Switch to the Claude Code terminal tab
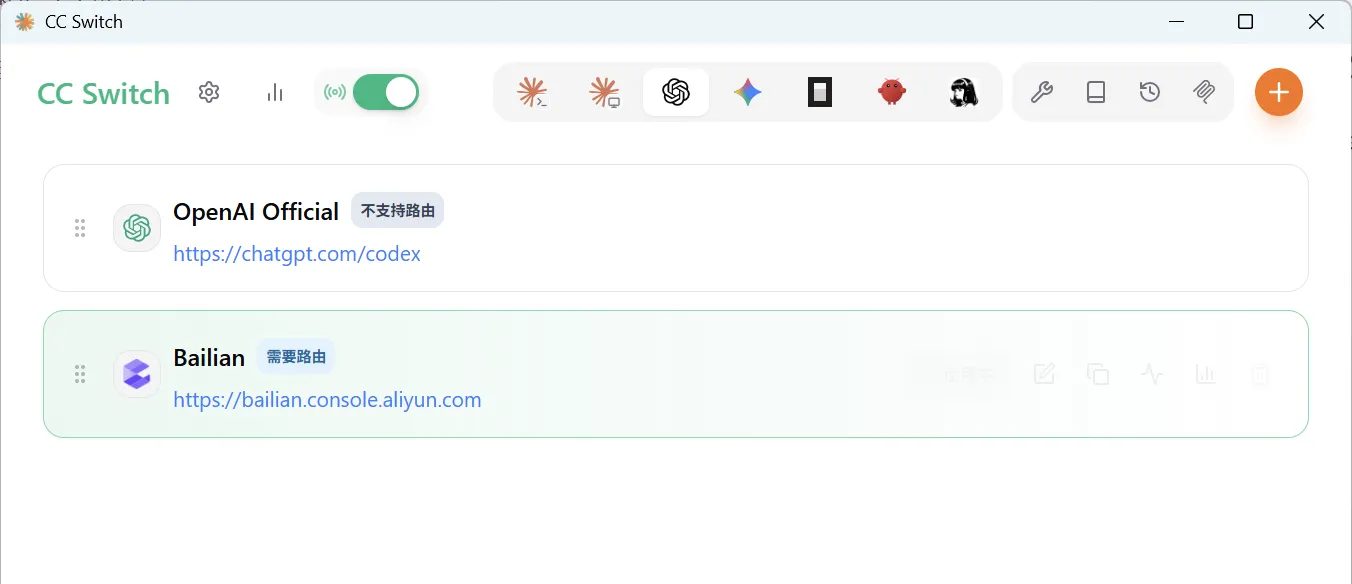Viewport: 1352px width, 584px height. (x=532, y=92)
